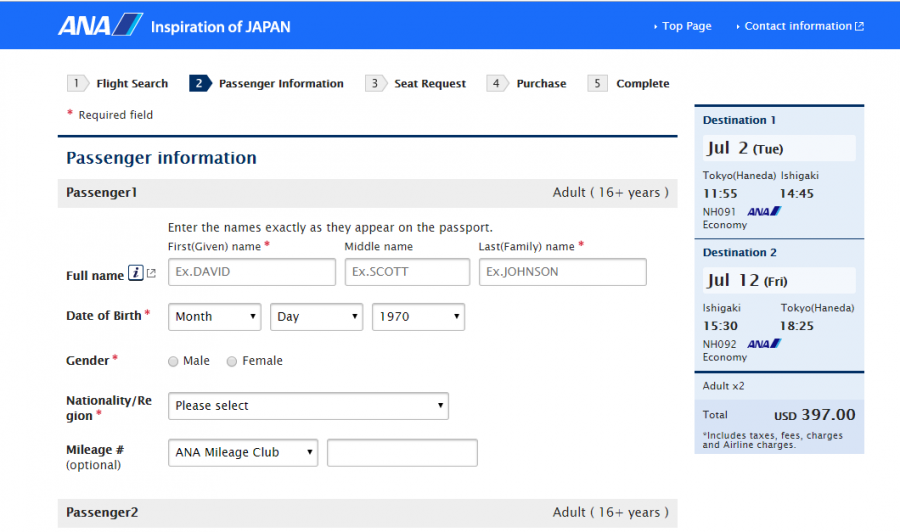Screen dimensions: 900x532
Task: Open the Top Page link
Action: [686, 26]
